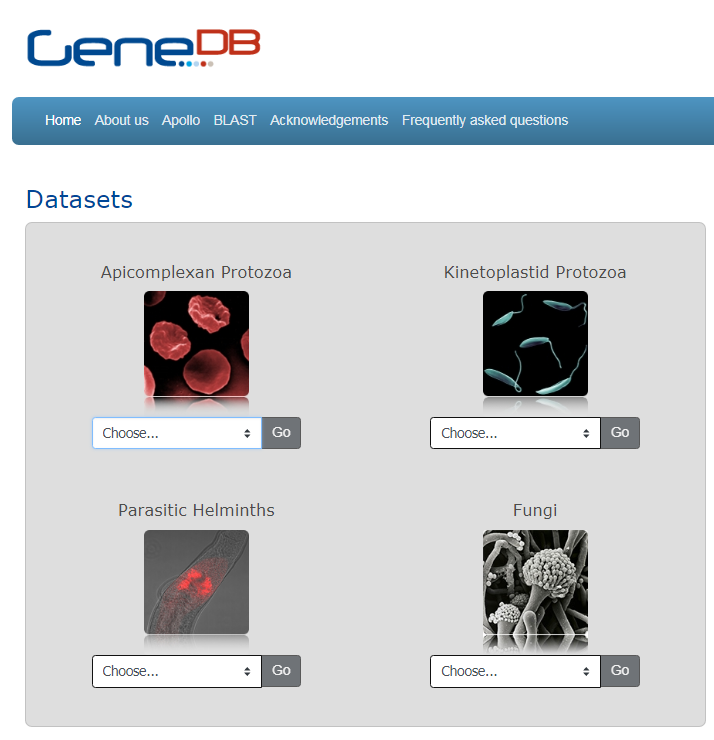The height and width of the screenshot is (740, 714).
Task: Click the Apicomplexan Protozoa red blood cell image
Action: coord(196,343)
